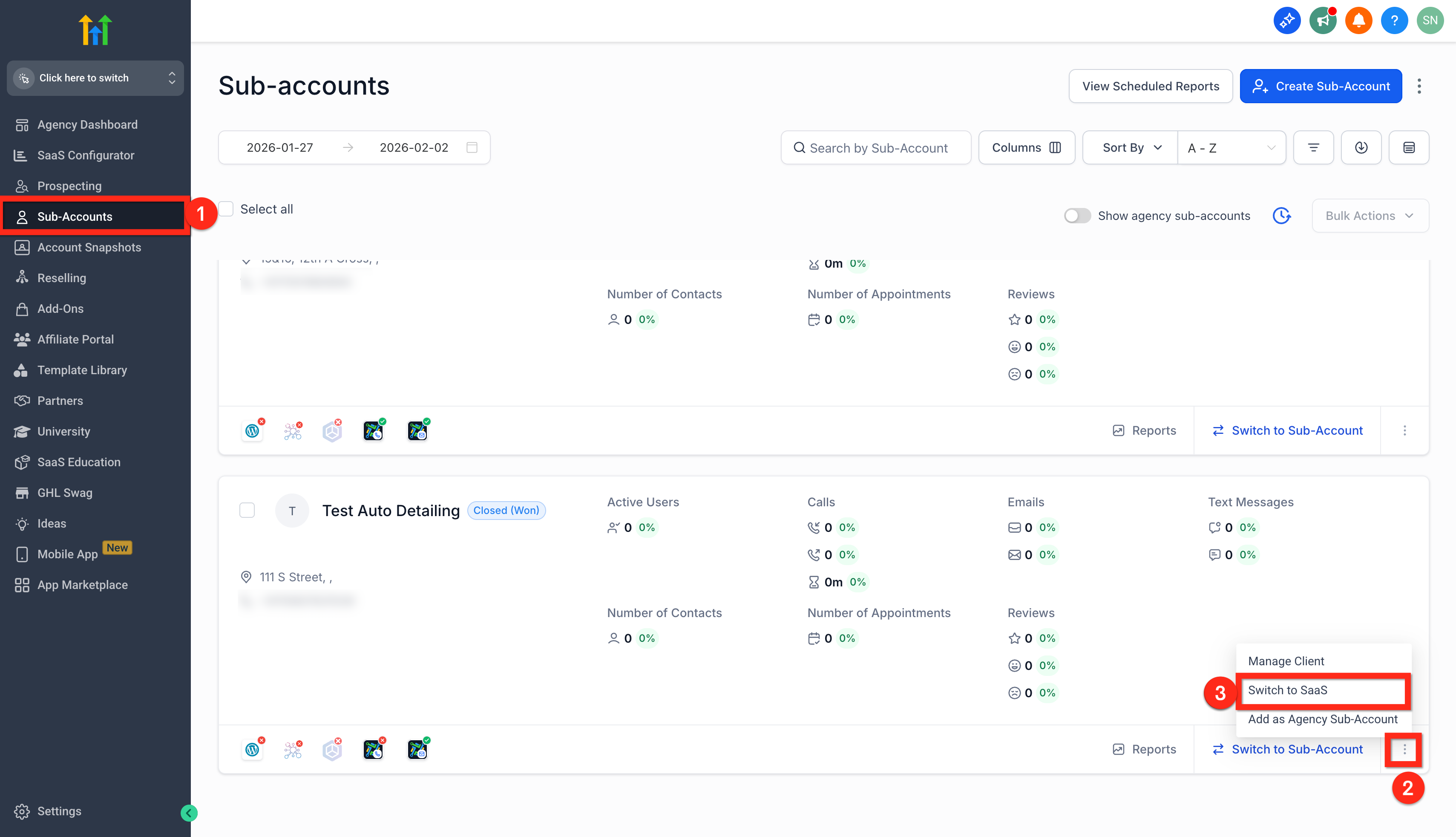Click the WordPress icon in Test Auto Detailing card

click(x=252, y=750)
